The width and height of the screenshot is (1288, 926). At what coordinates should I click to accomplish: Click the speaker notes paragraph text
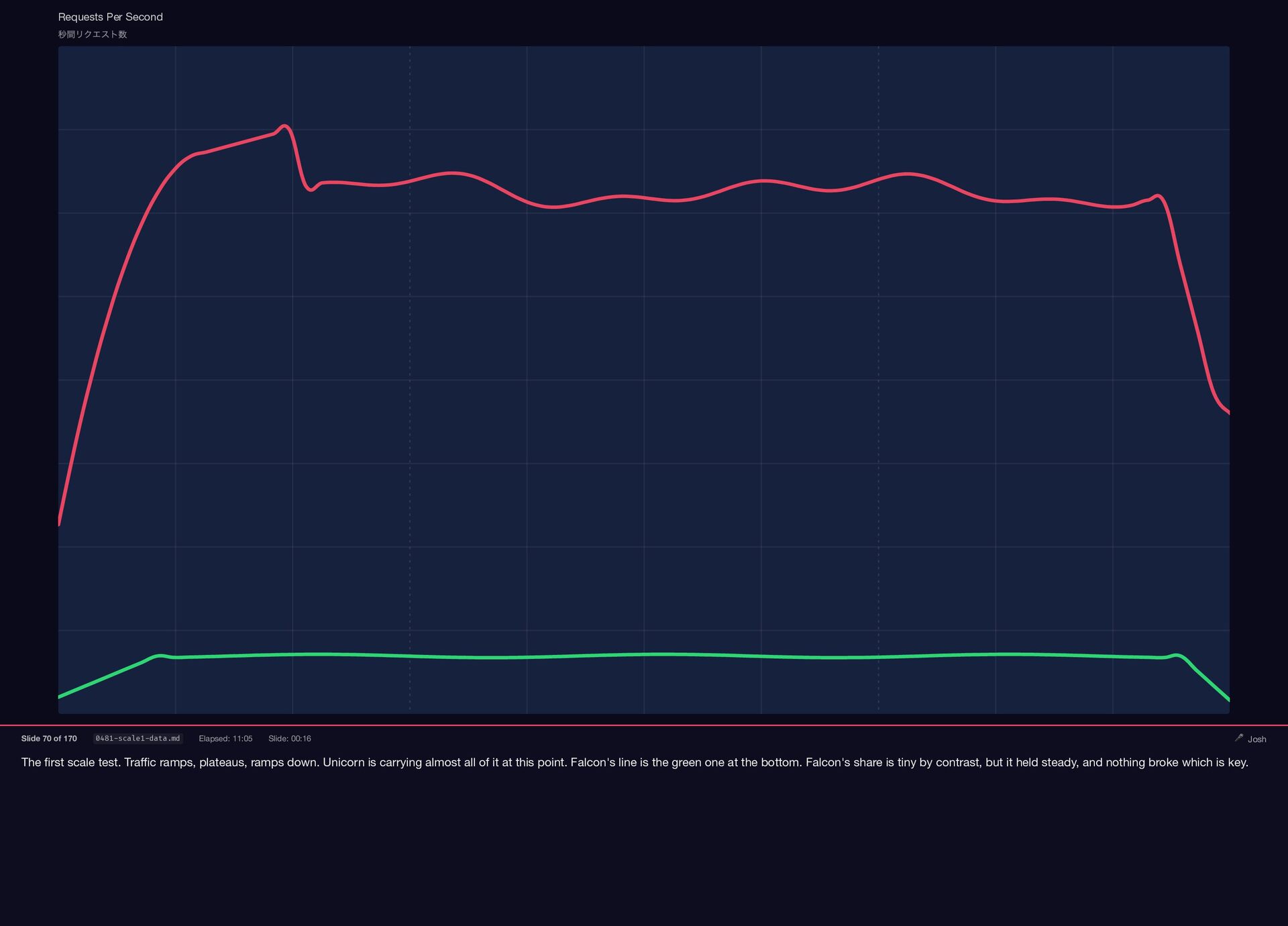pos(634,762)
